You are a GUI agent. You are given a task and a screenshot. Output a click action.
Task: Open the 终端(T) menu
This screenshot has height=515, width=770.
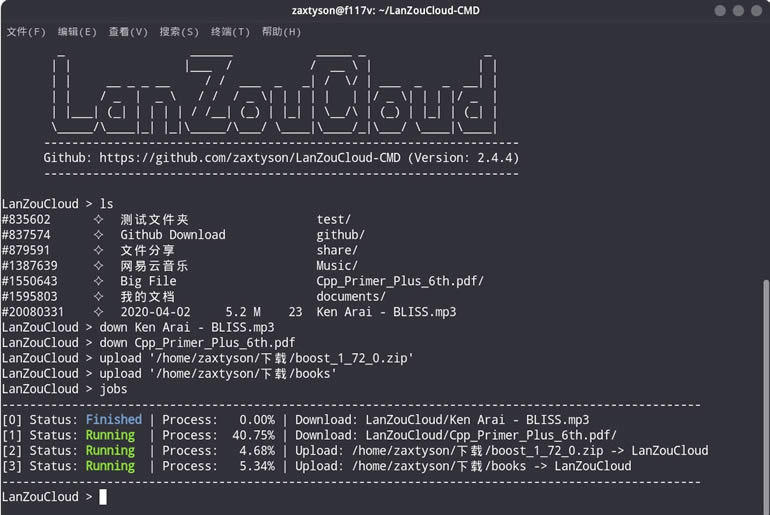pos(230,32)
